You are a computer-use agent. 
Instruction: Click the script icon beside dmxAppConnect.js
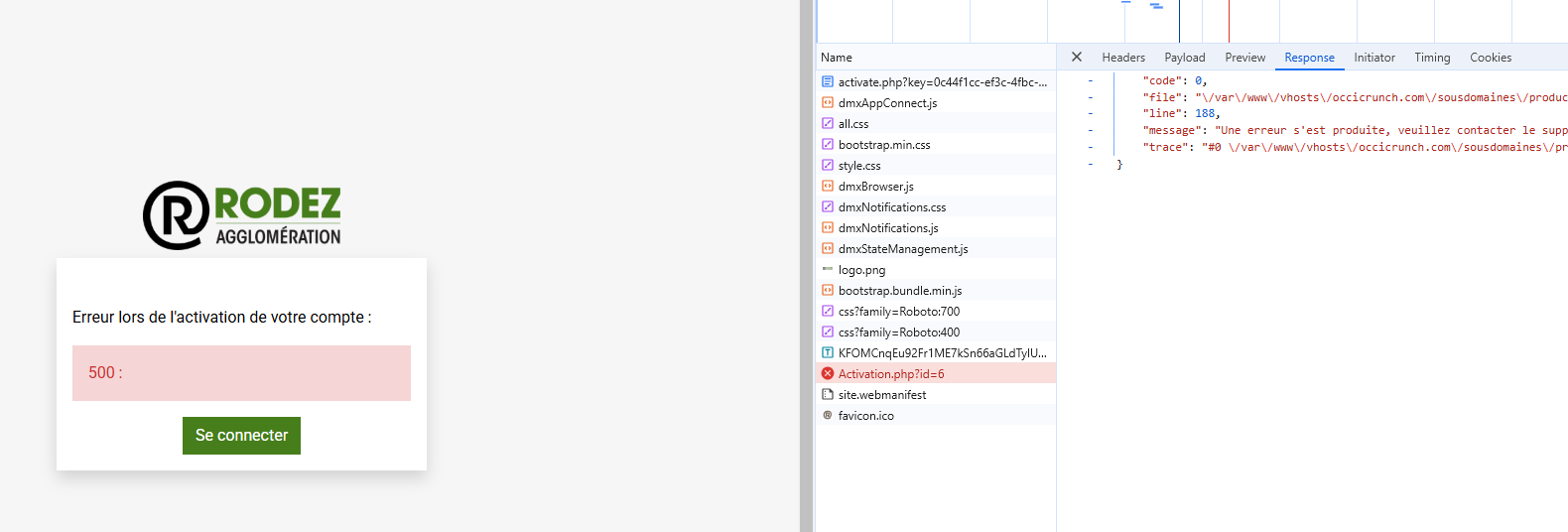[828, 102]
